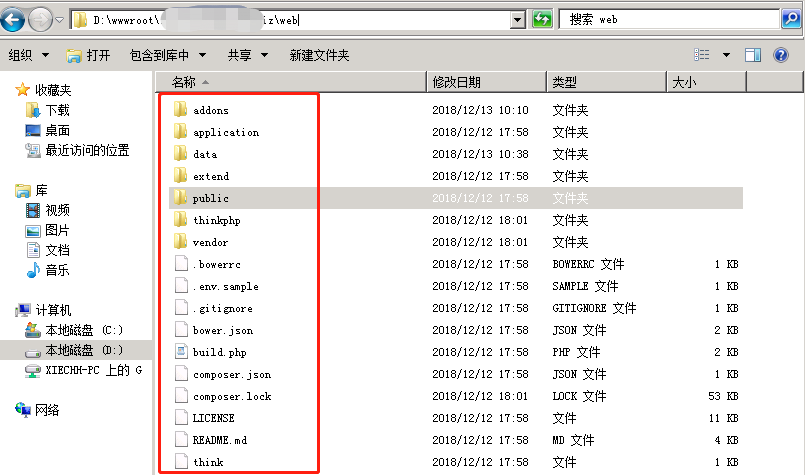Image resolution: width=805 pixels, height=475 pixels.
Task: Click the back navigation arrow button
Action: (14, 19)
